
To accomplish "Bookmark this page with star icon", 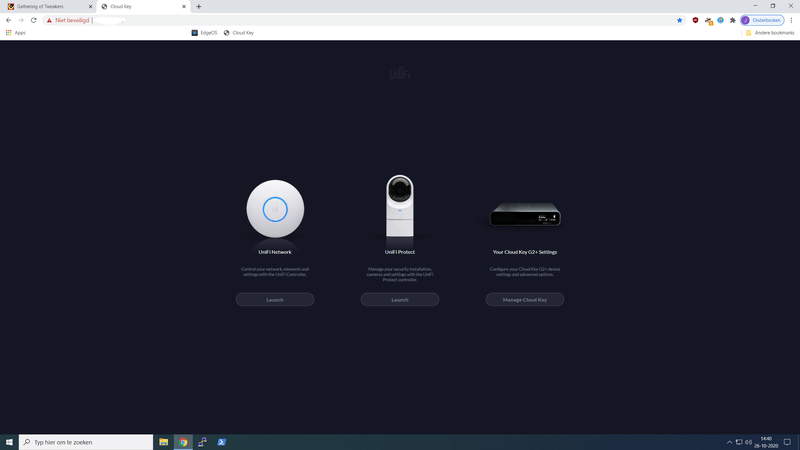I will click(x=680, y=20).
